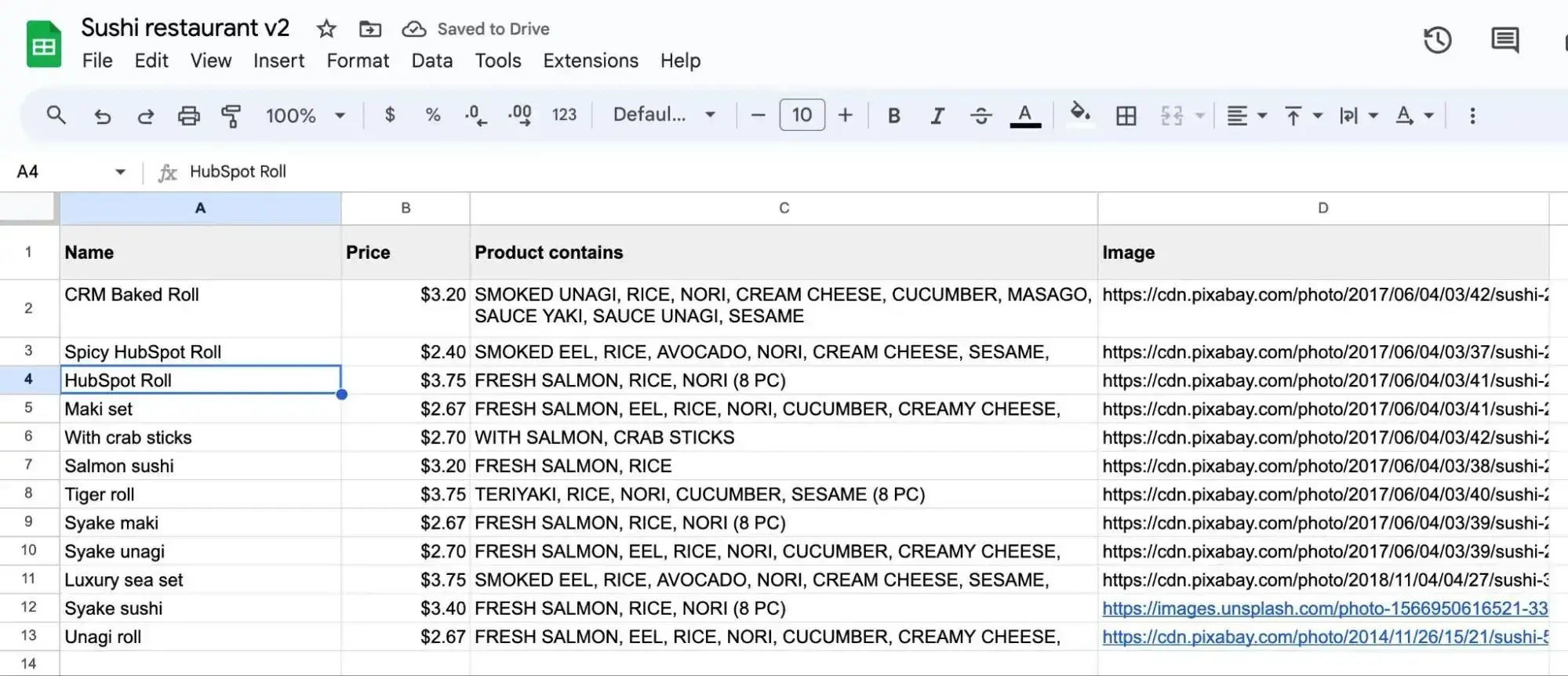This screenshot has height=676, width=1568.
Task: Click the print icon
Action: click(188, 114)
